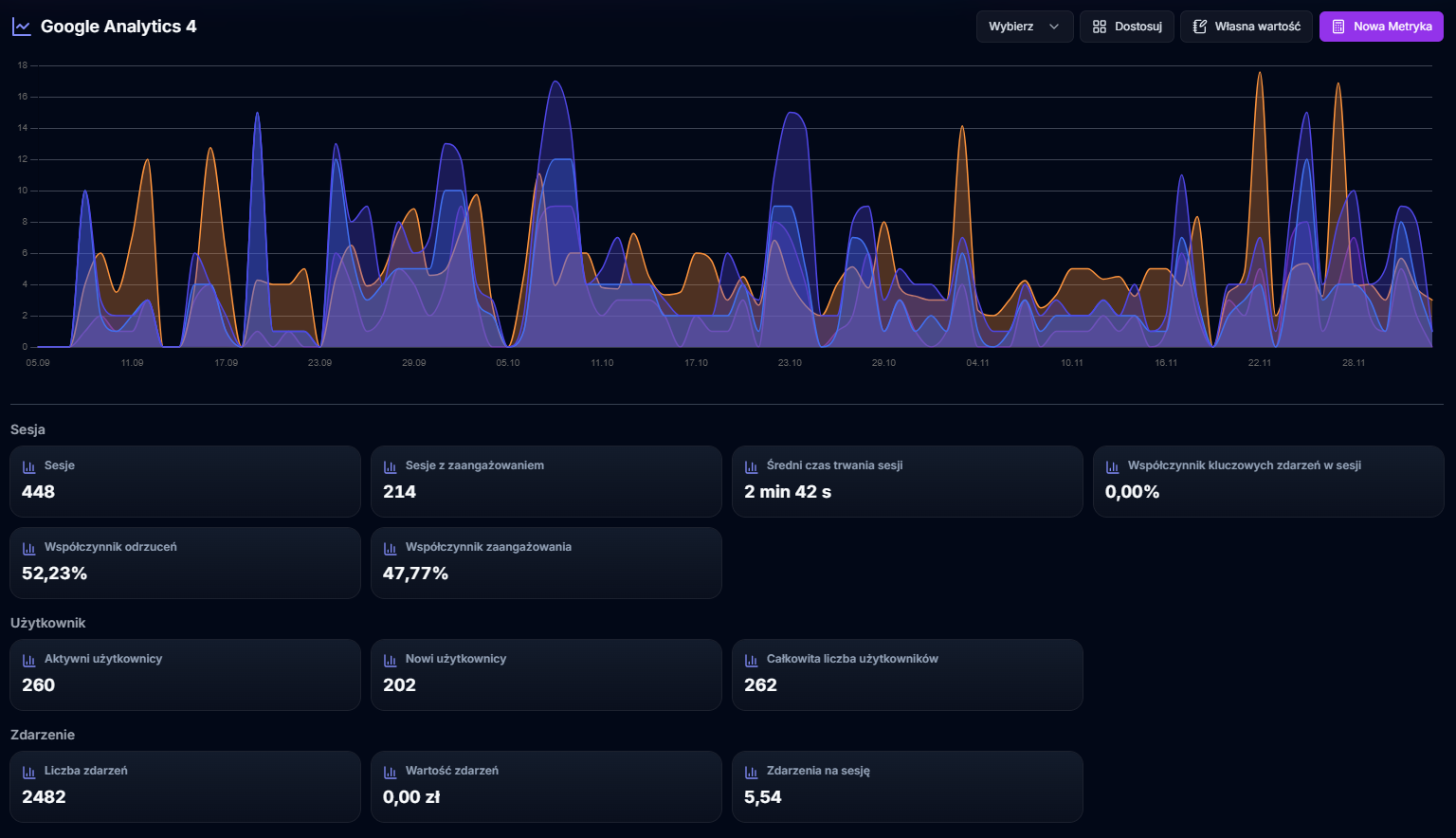Select the Całkowita liczba użytkowników card
This screenshot has width=1456, height=838.
coord(907,674)
